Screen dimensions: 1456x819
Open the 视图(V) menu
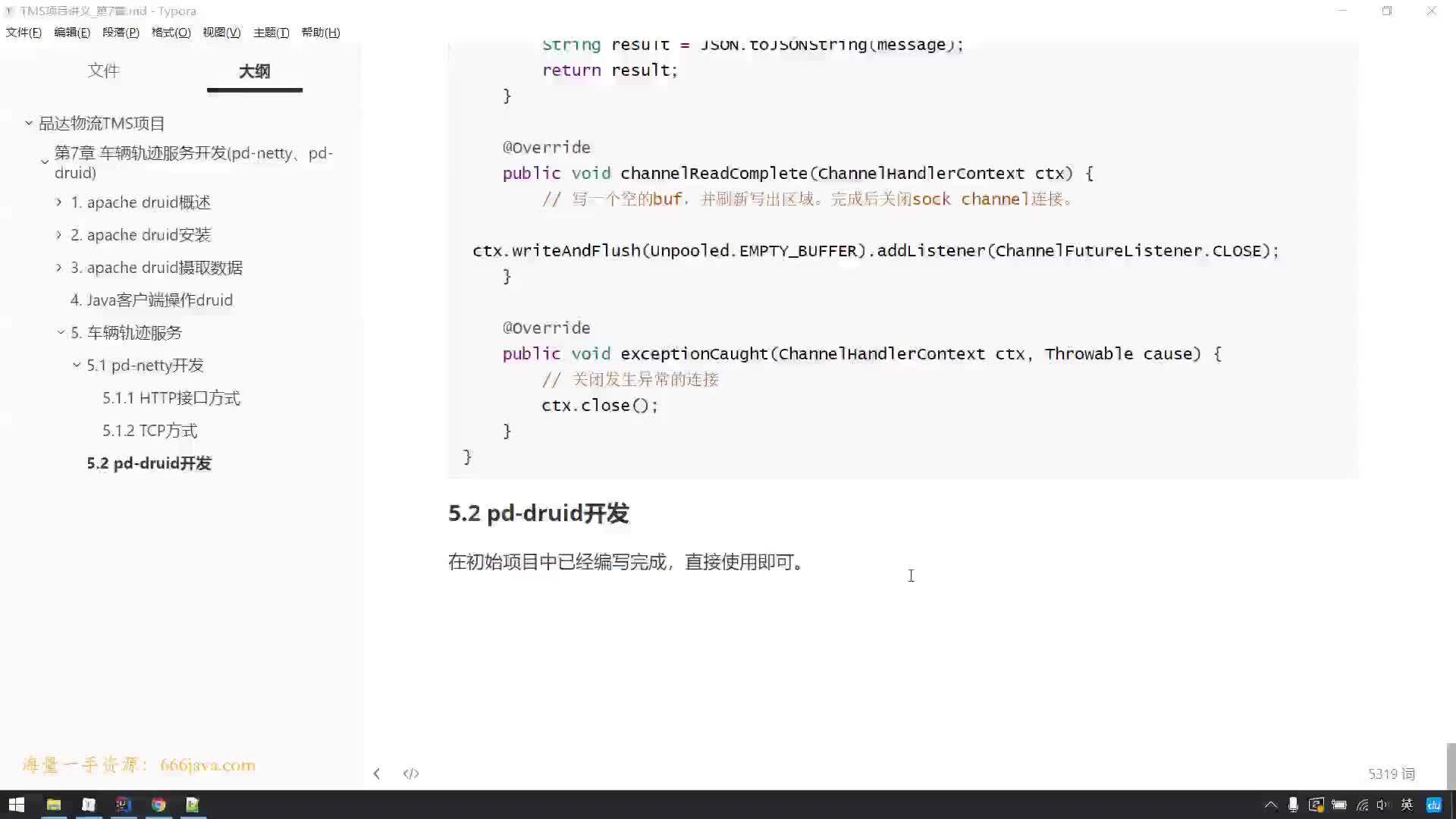pos(221,33)
